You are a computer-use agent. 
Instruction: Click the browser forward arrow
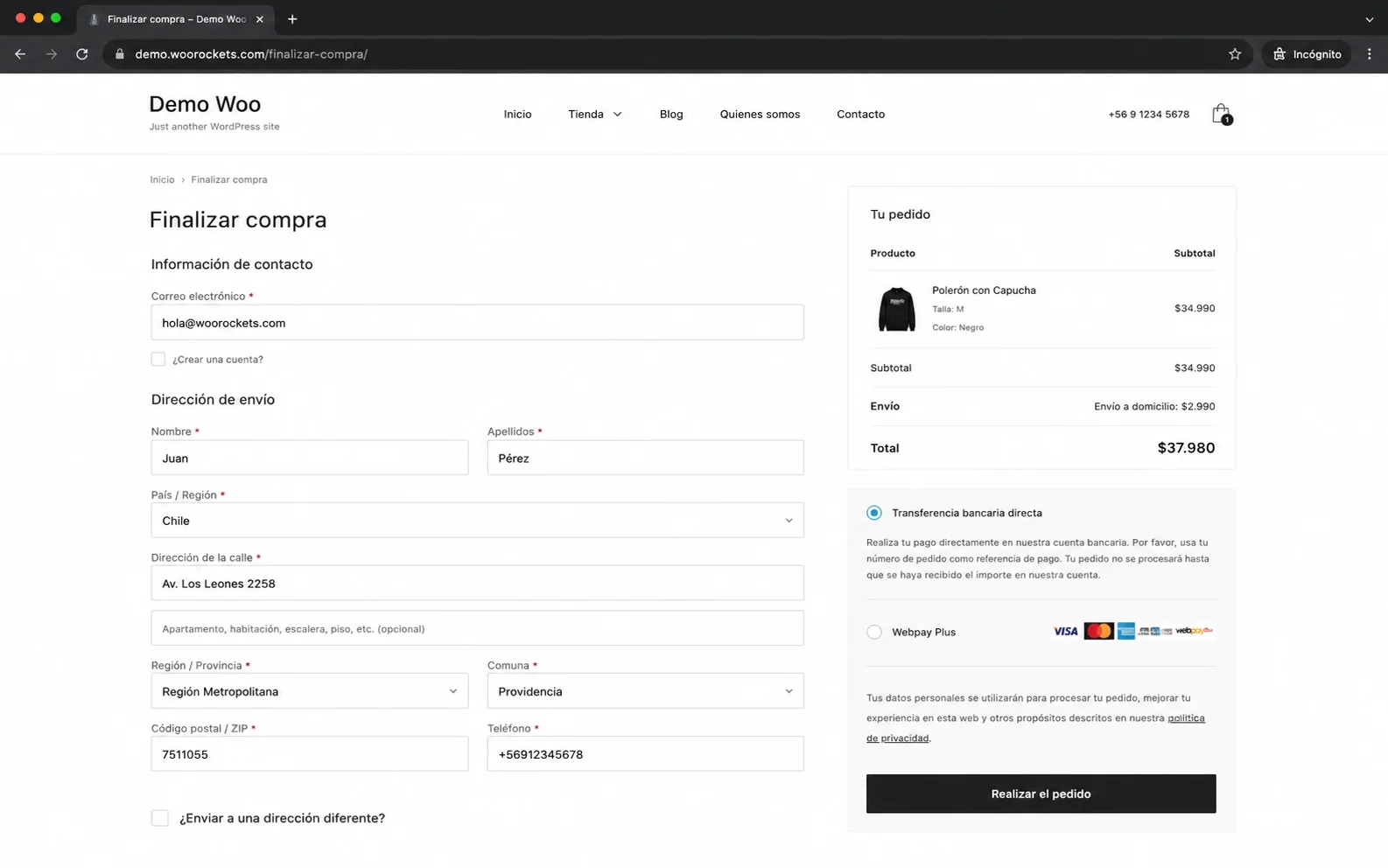tap(52, 54)
